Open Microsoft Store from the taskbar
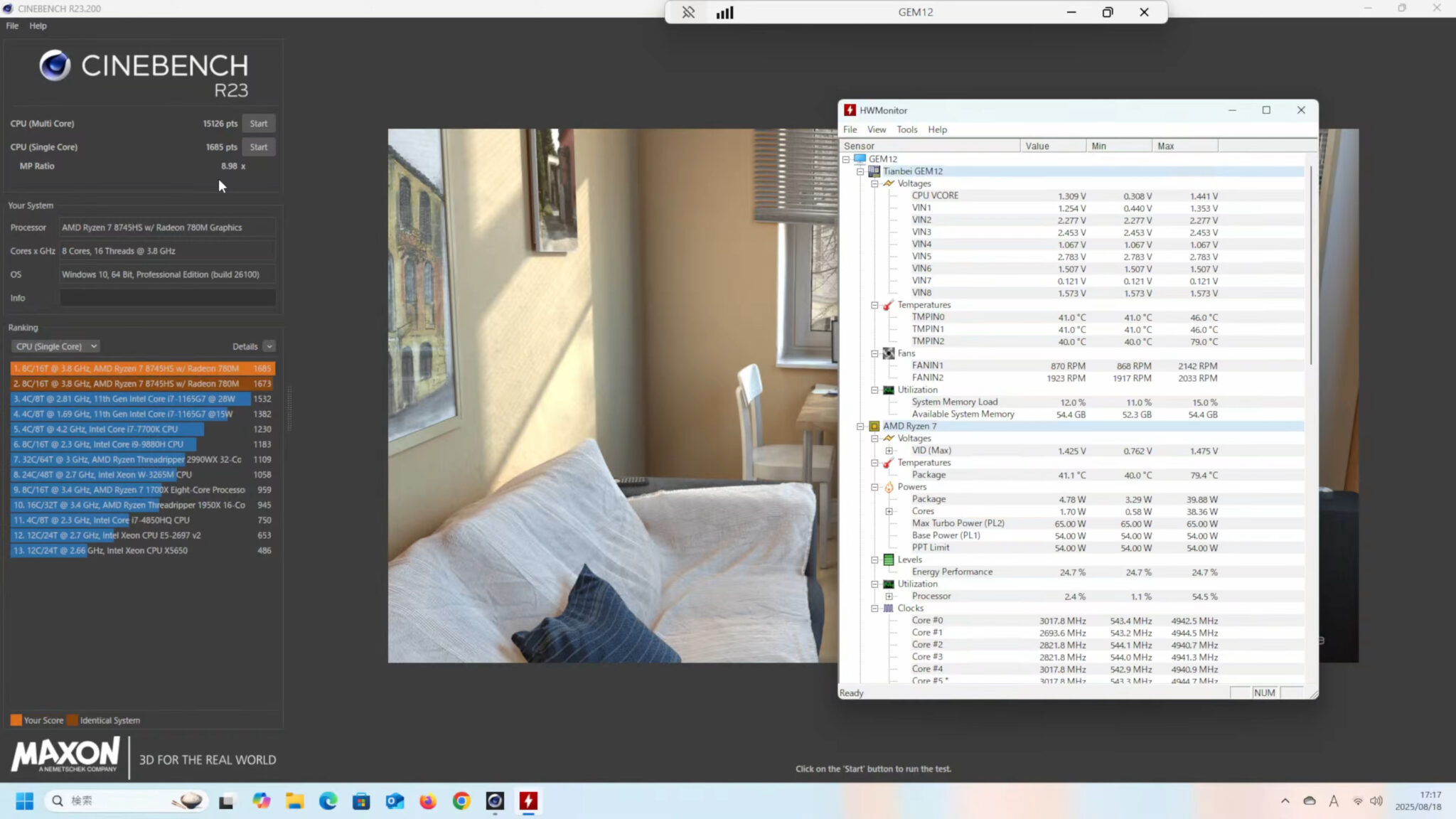The width and height of the screenshot is (1456, 819). click(x=361, y=801)
